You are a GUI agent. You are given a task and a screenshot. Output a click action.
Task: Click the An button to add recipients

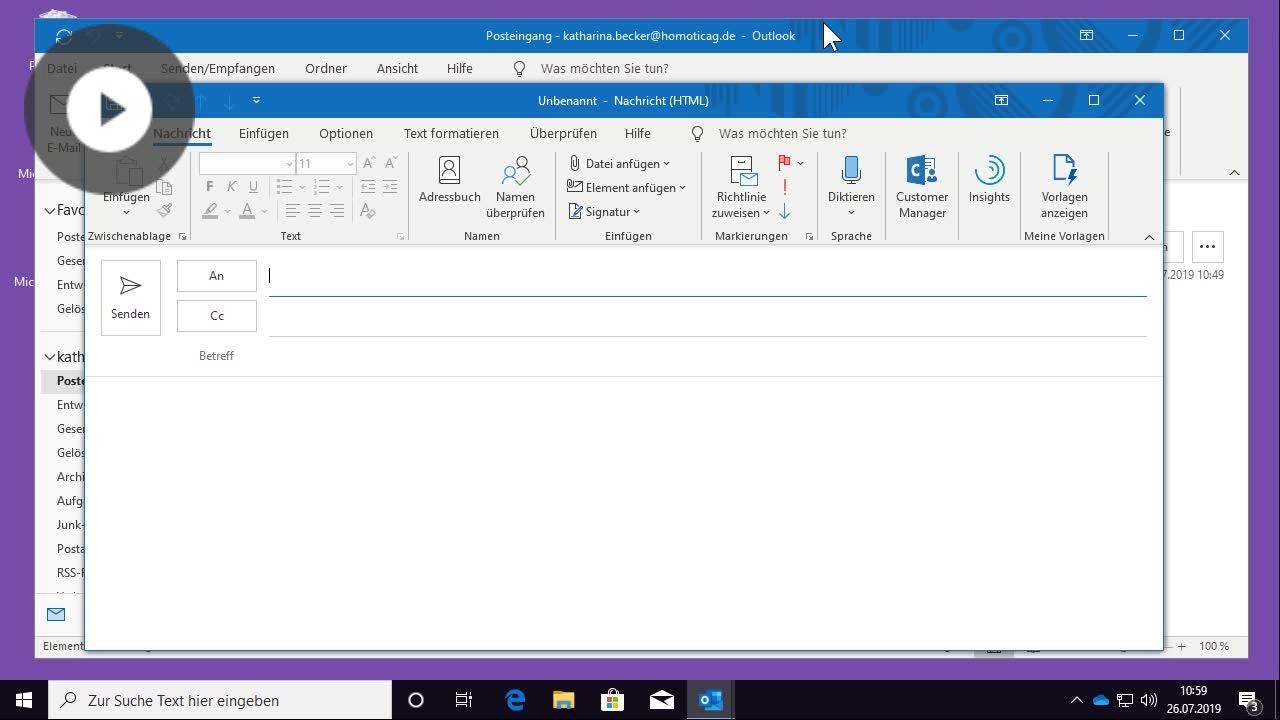pyautogui.click(x=216, y=275)
